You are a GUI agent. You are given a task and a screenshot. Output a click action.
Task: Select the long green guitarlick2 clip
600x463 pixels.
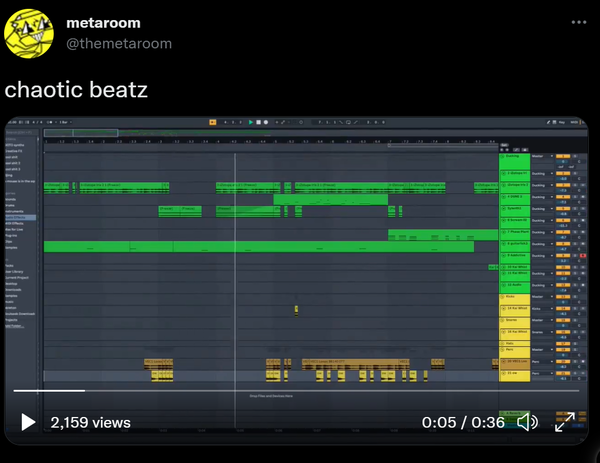coord(259,247)
